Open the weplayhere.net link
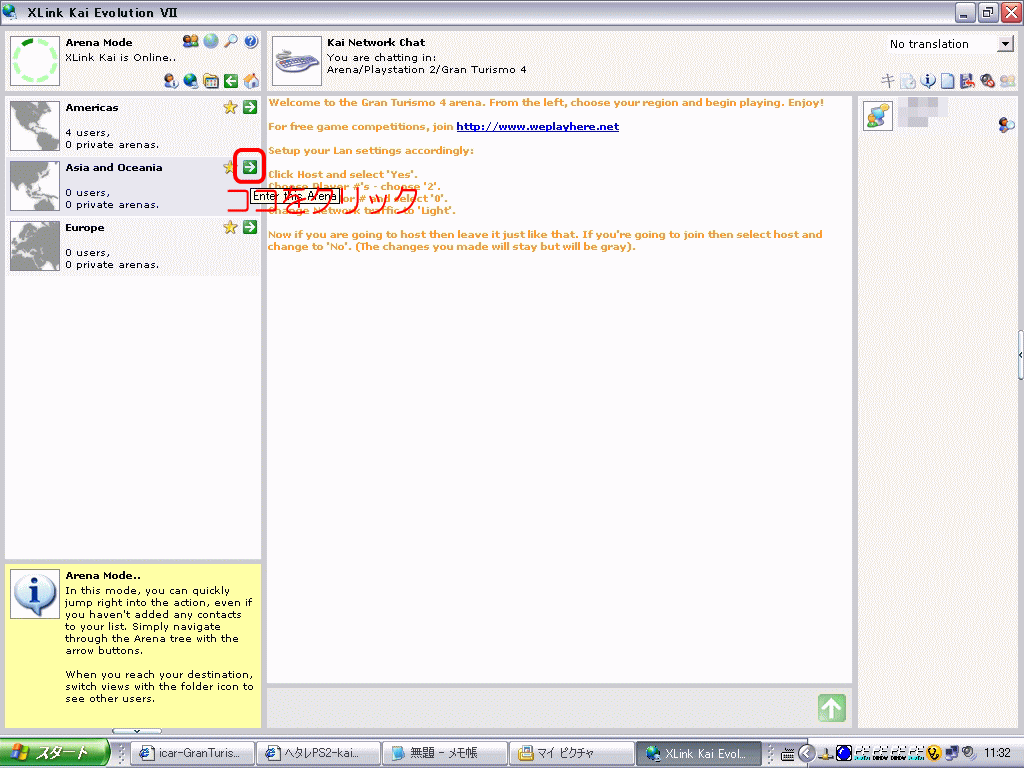 coord(537,127)
